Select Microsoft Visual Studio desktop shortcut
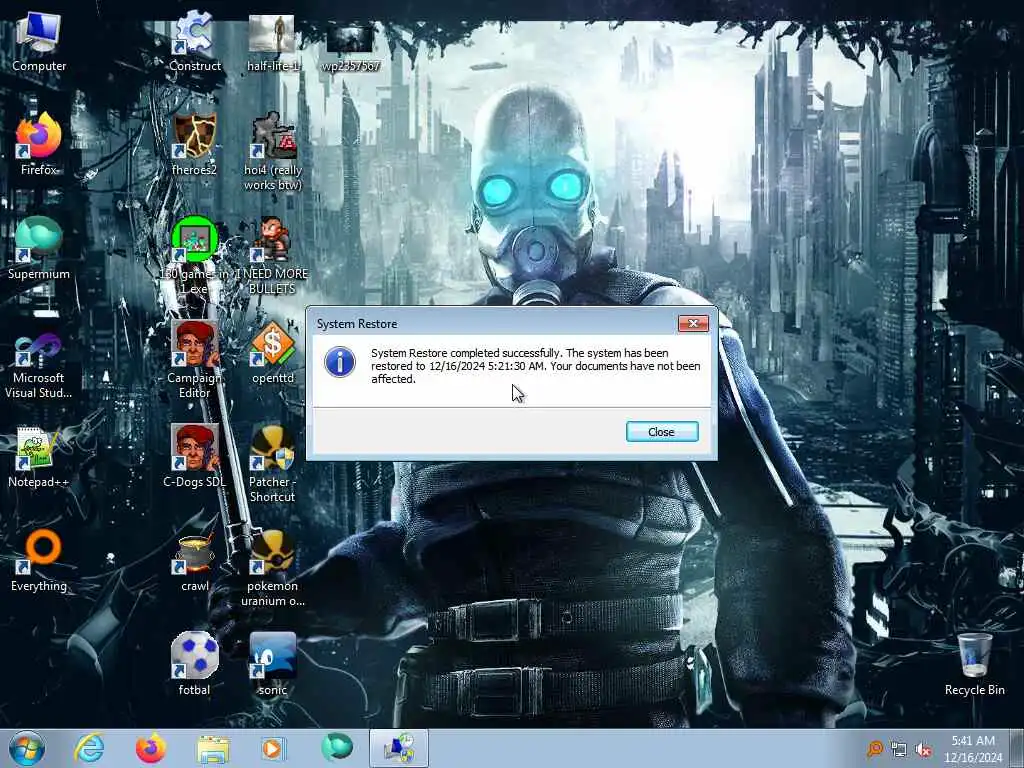Viewport: 1024px width, 768px height. point(39,366)
